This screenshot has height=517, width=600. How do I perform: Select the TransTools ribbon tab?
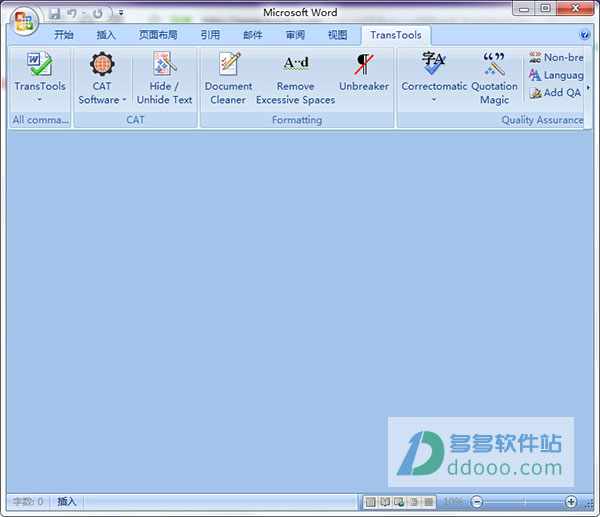396,35
